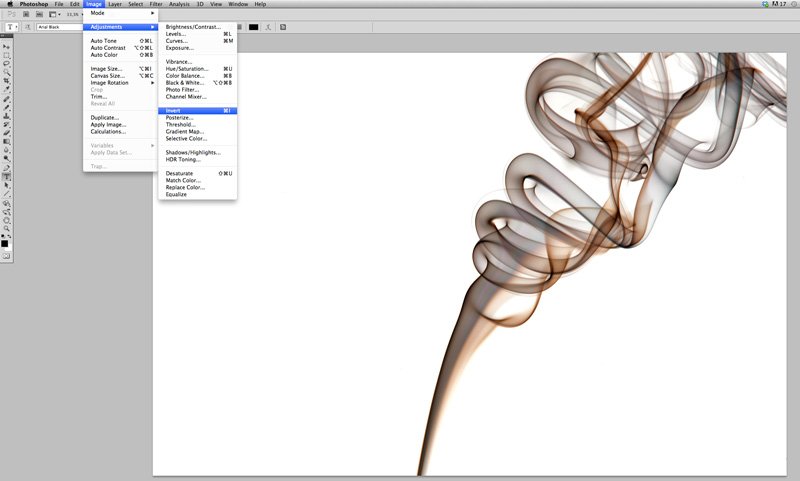
Task: Open the zoom level dropdown
Action: point(74,14)
